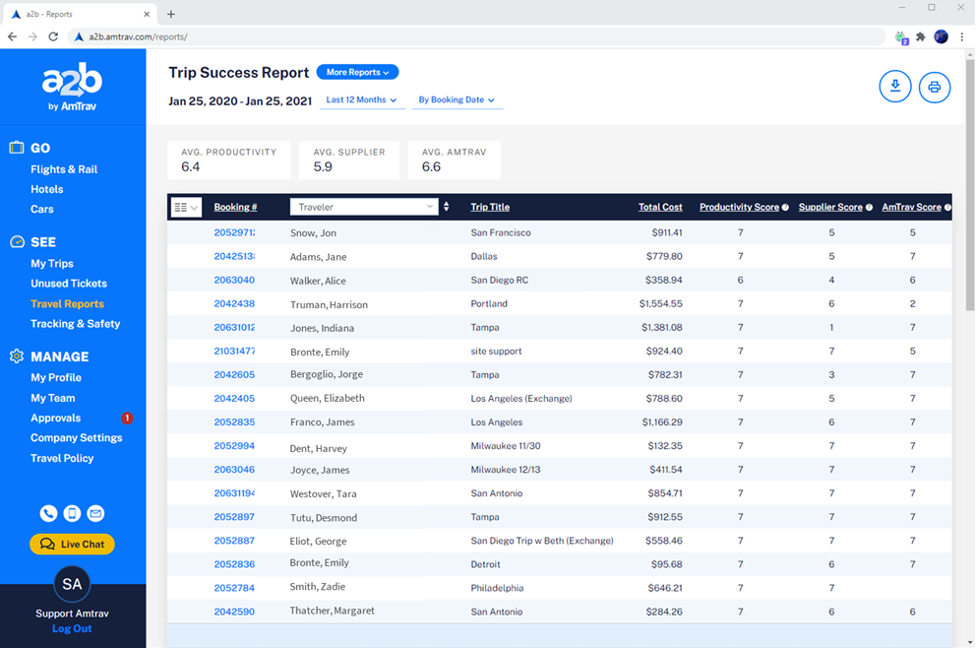Open Tracking & Safety menu item

tap(75, 324)
